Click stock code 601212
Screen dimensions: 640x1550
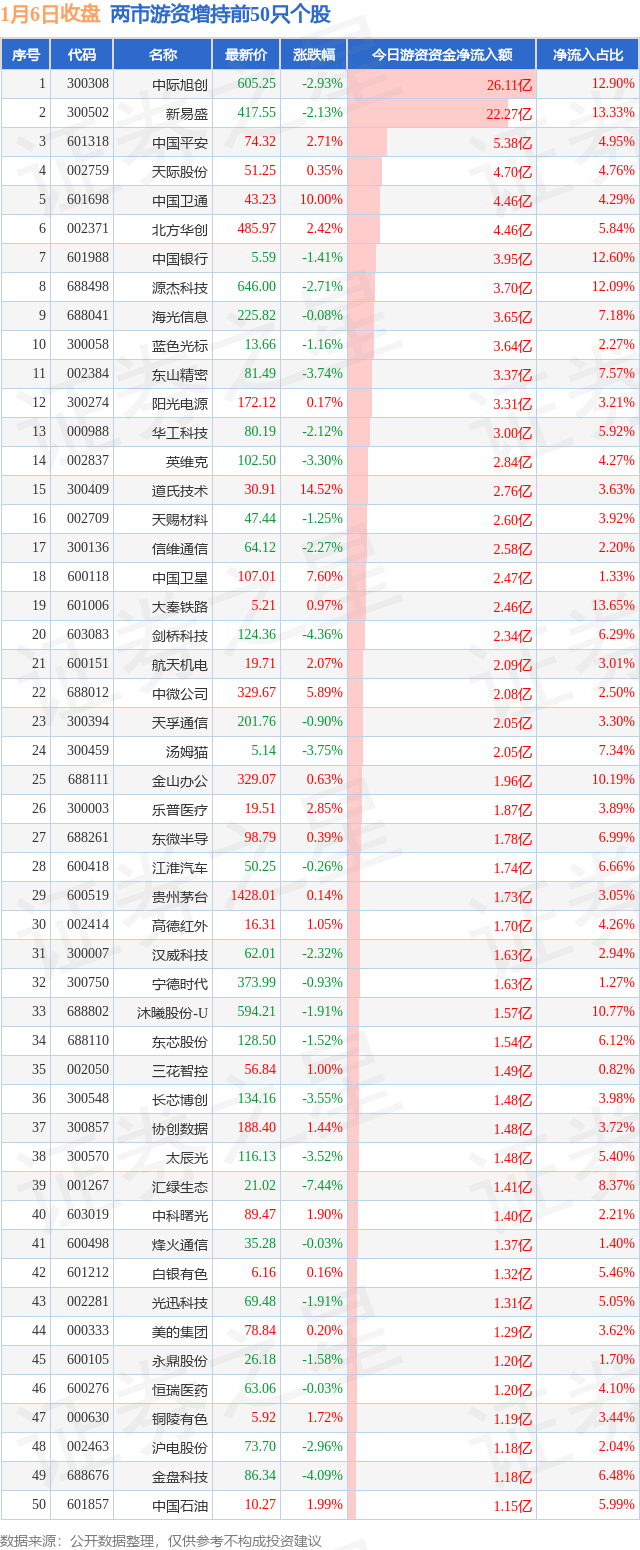[88, 1273]
